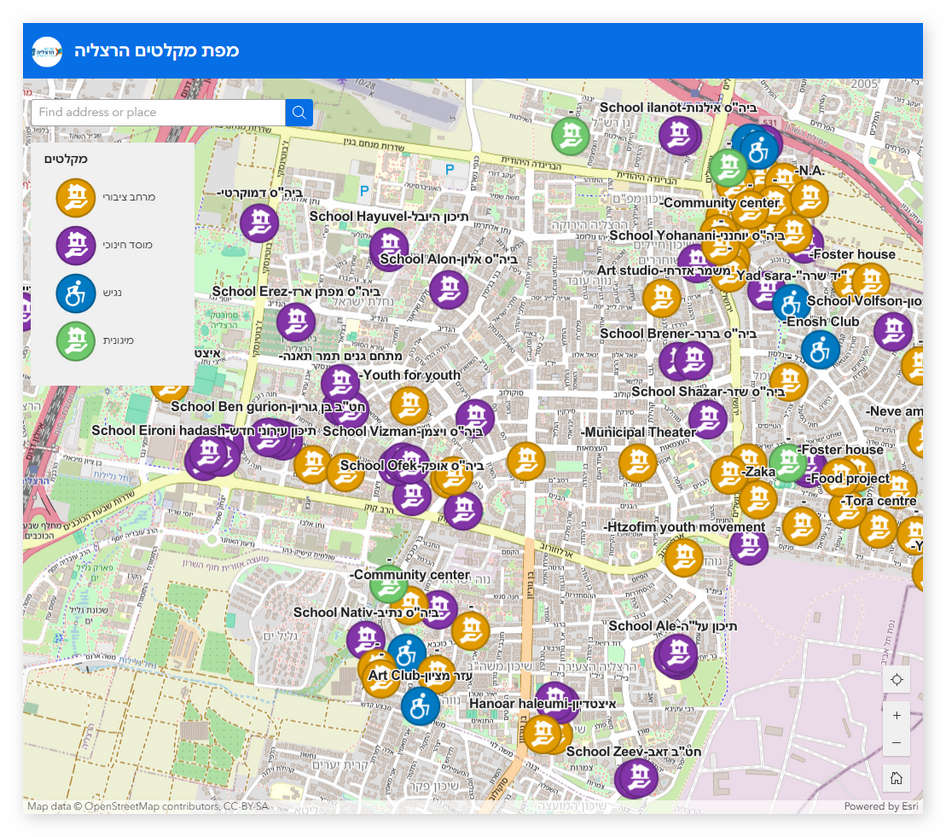Focus the Find address or place field
Screen dimensions: 946x837
tap(158, 112)
